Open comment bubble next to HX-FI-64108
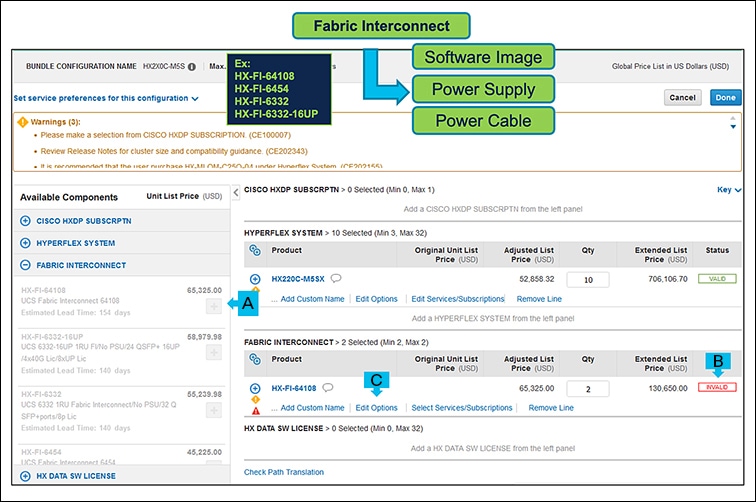 click(x=328, y=387)
